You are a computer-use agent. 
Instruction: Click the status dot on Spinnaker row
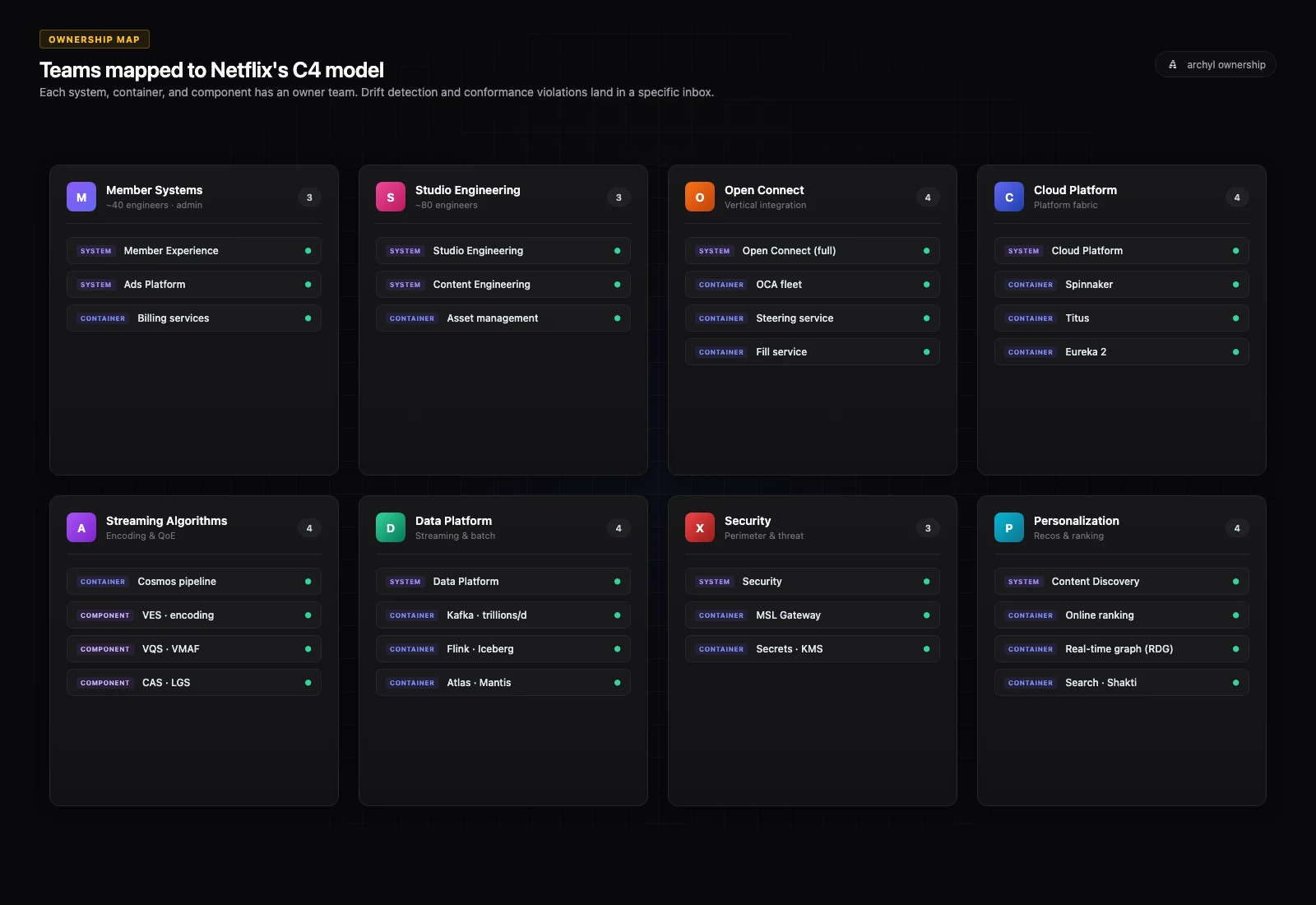point(1235,285)
